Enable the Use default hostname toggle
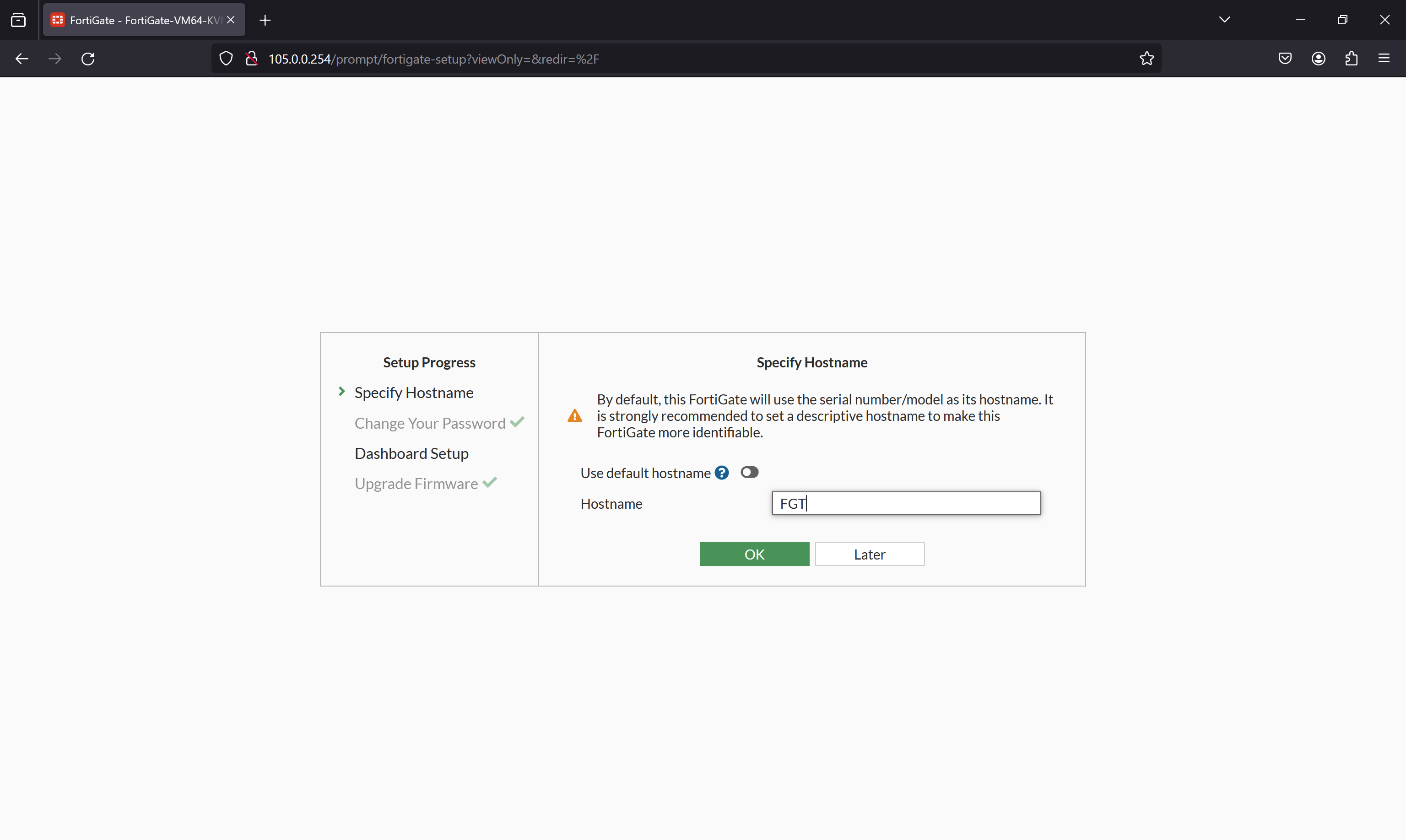 pyautogui.click(x=749, y=472)
